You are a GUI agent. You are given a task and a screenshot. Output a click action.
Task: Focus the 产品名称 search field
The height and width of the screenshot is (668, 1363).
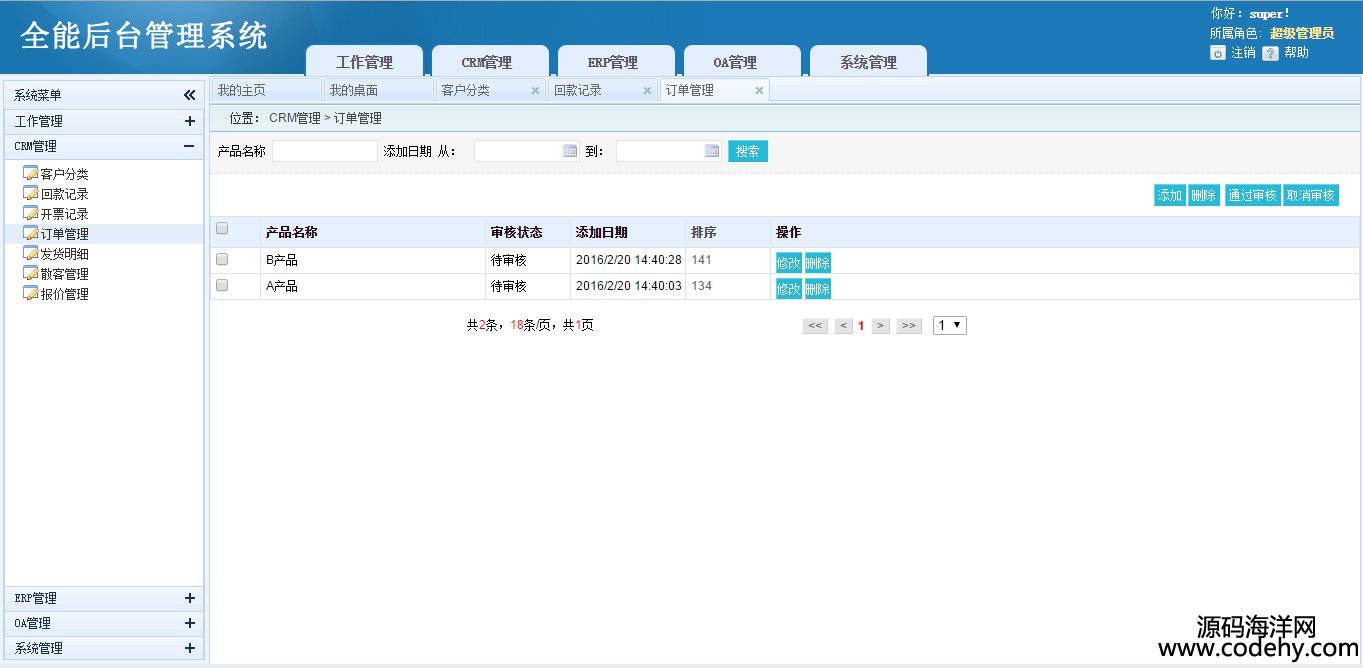click(325, 151)
